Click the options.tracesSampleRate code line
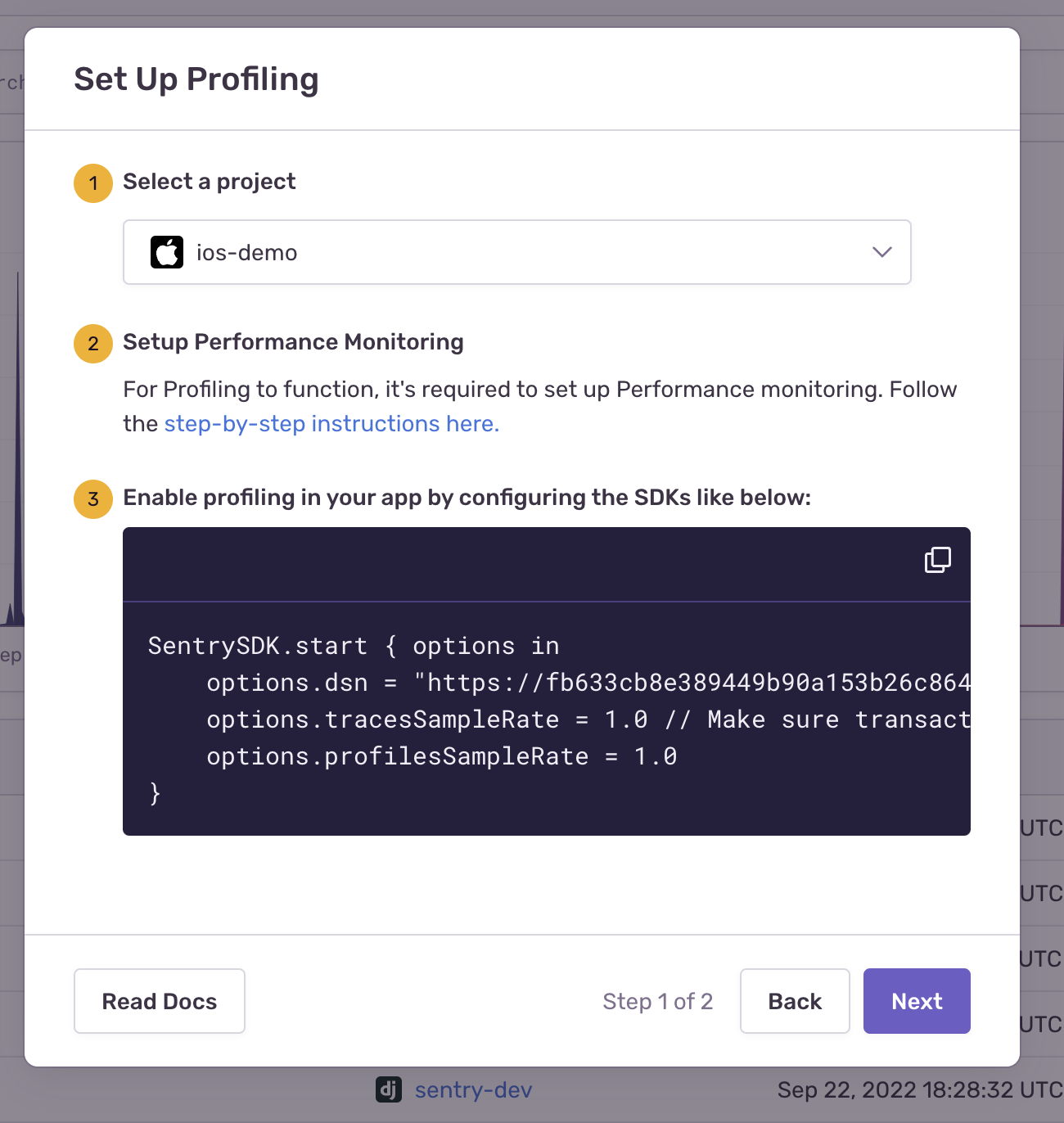The image size is (1064, 1123). click(x=588, y=719)
